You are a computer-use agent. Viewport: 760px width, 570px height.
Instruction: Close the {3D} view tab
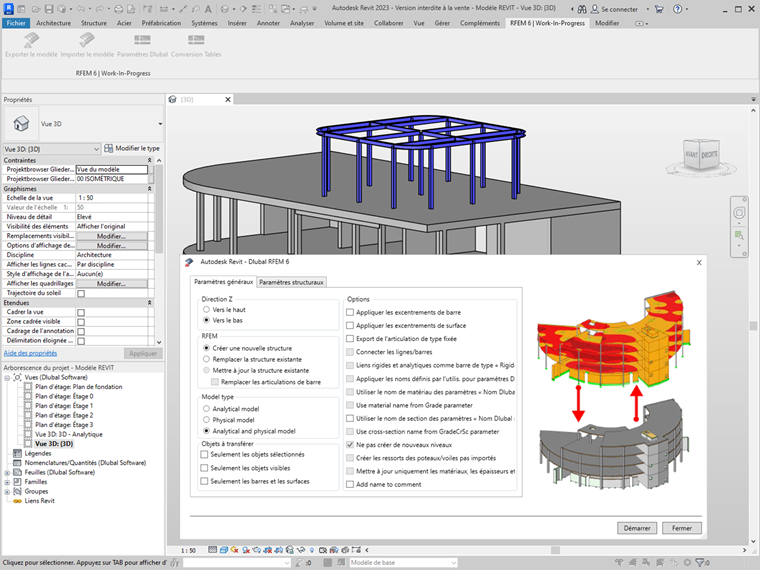228,99
